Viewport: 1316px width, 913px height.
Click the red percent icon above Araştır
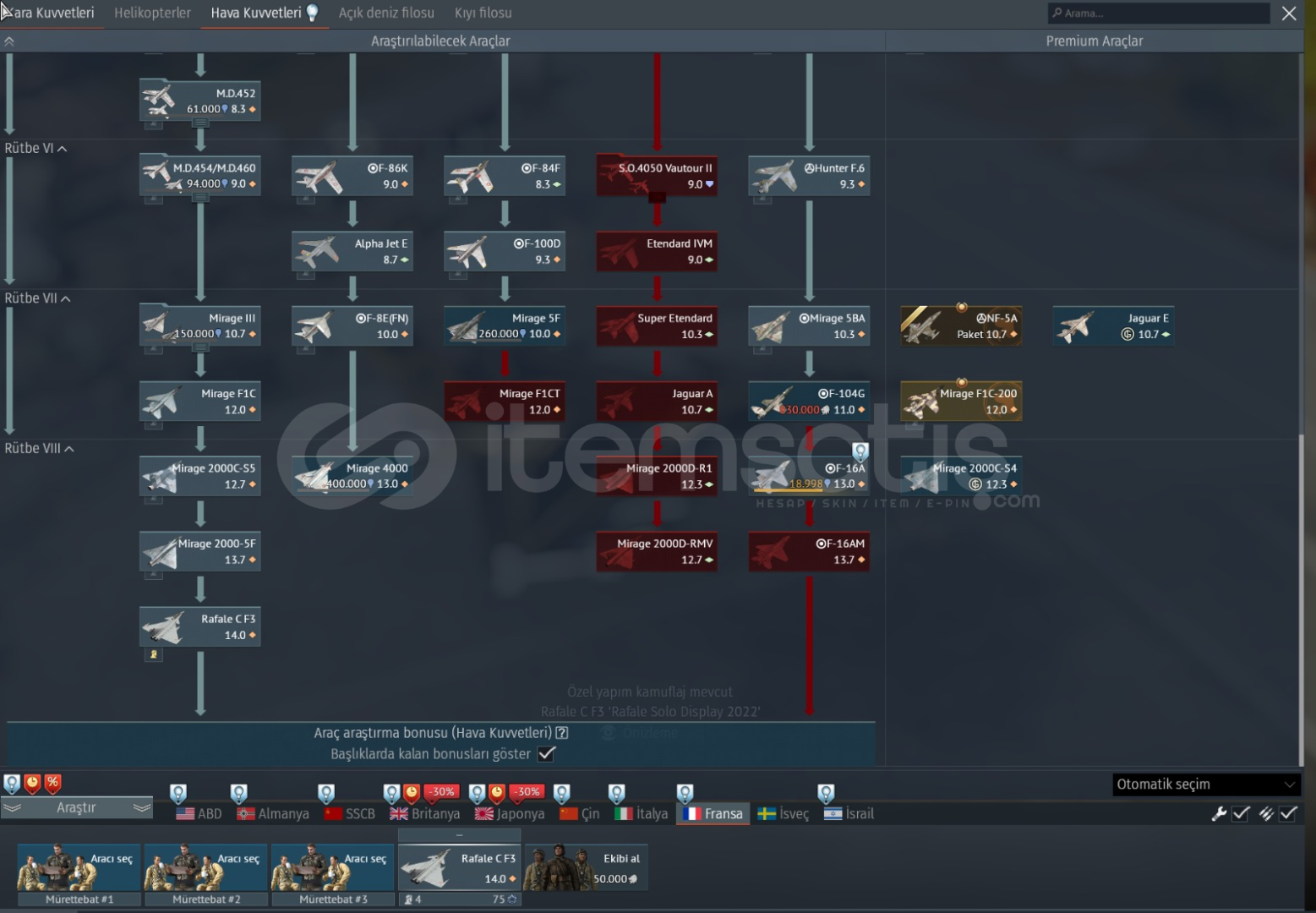tap(52, 783)
